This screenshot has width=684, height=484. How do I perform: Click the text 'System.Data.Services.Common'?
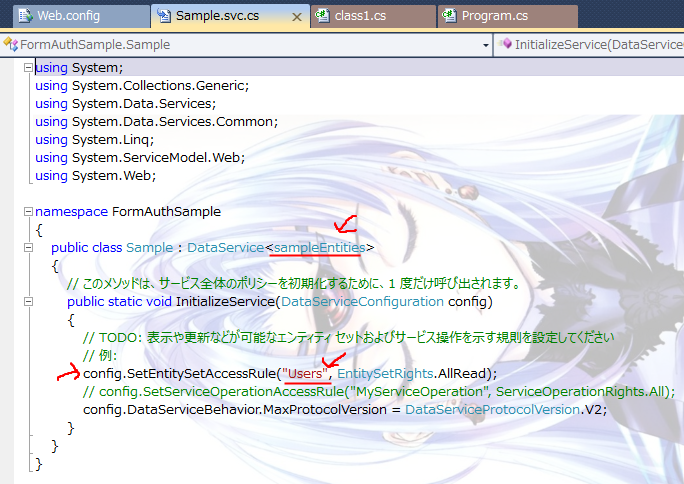pos(174,122)
